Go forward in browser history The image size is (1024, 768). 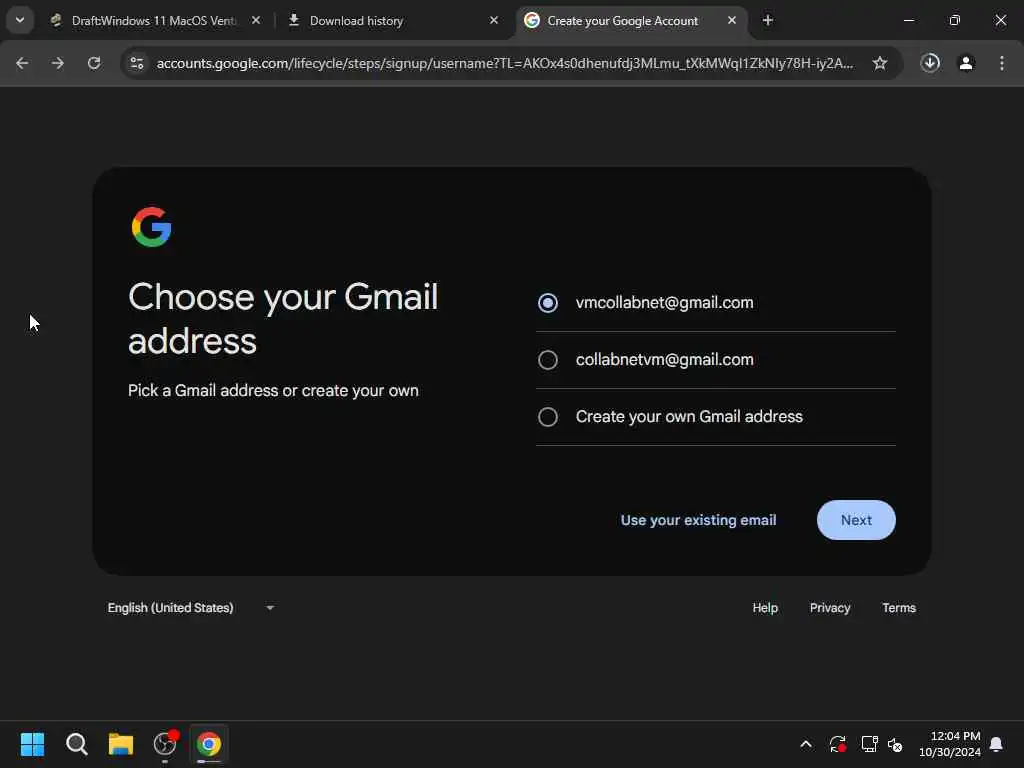[x=58, y=63]
